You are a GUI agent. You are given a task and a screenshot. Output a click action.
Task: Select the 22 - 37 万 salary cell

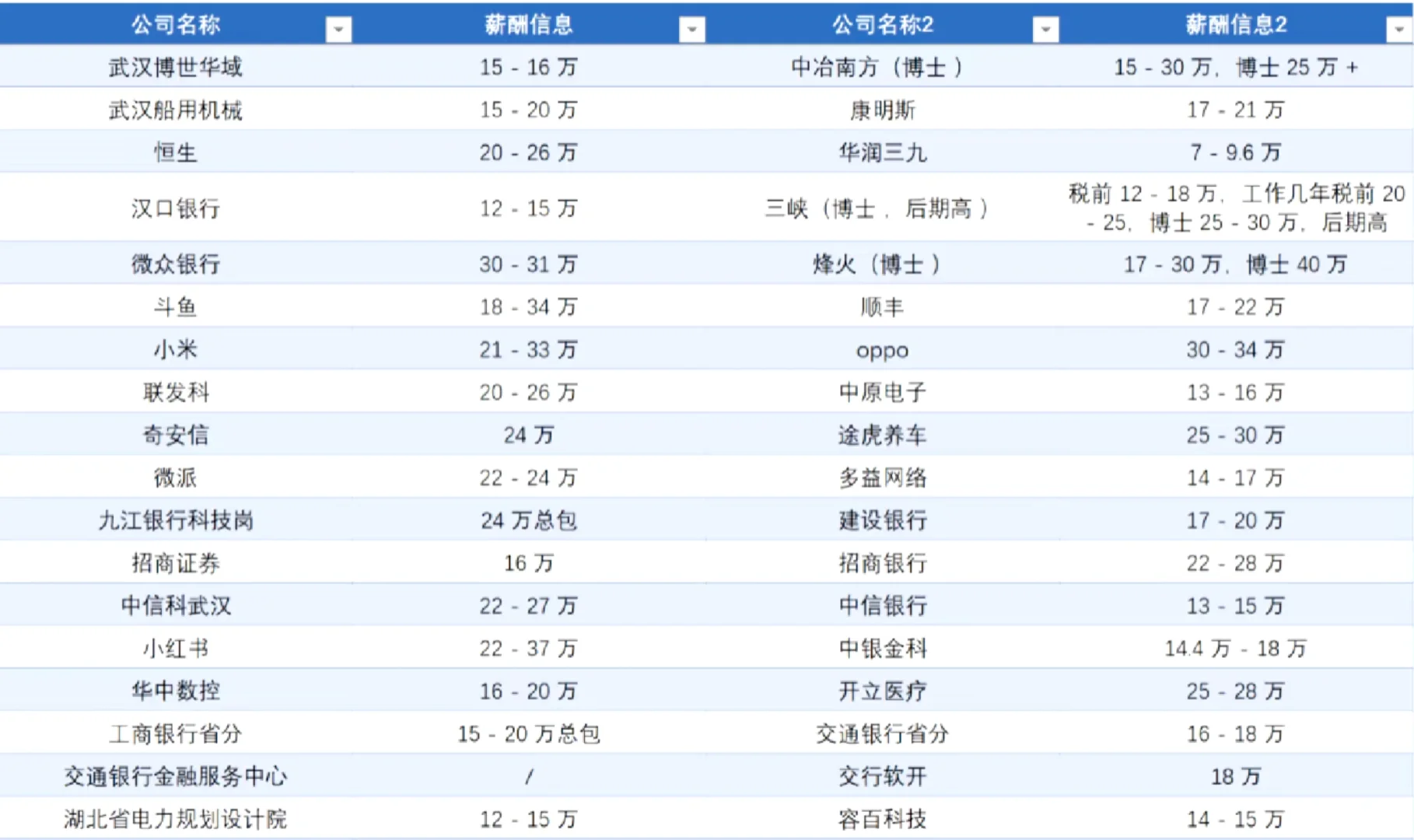click(x=529, y=648)
